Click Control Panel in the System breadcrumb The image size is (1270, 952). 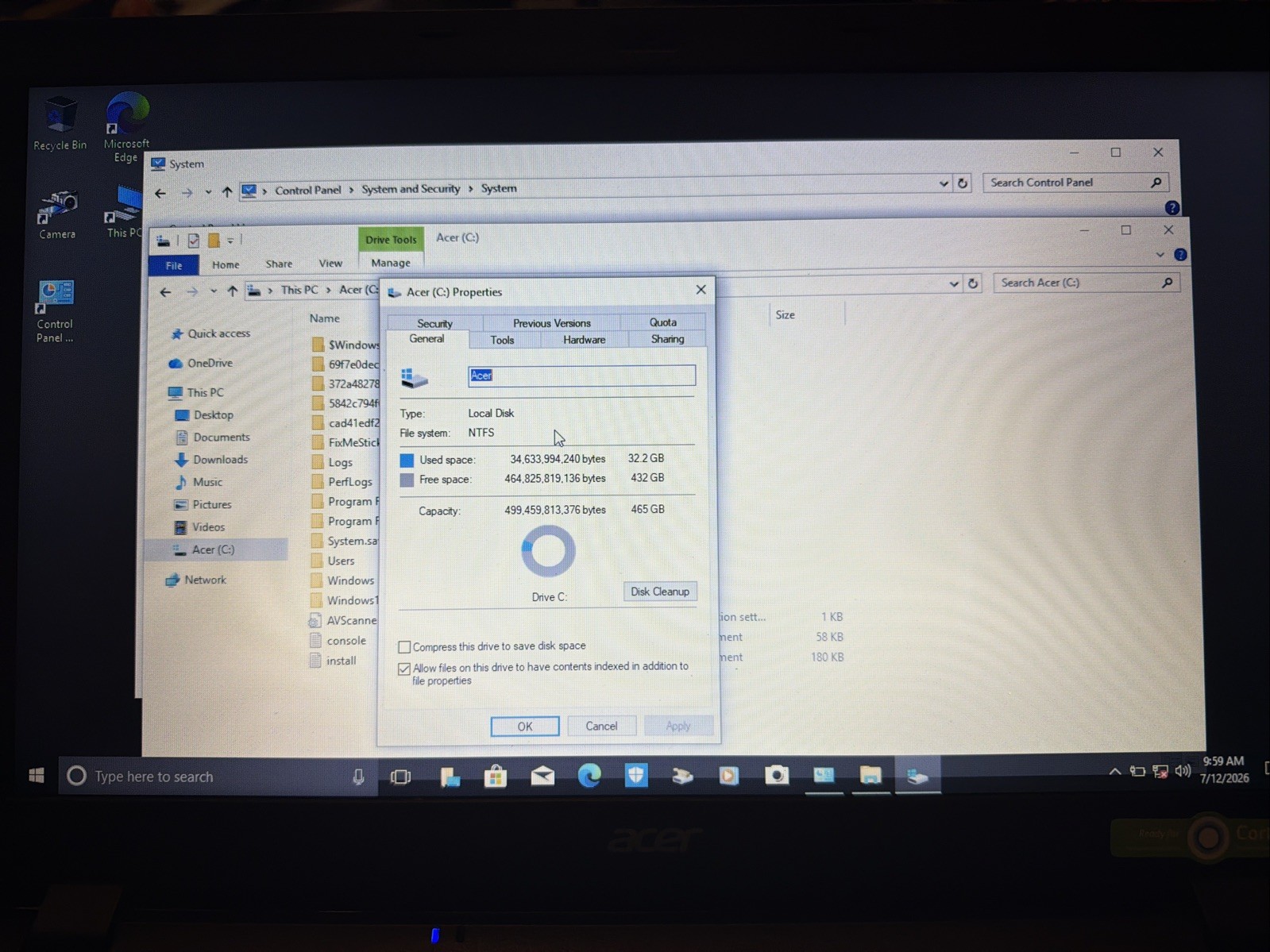click(x=308, y=191)
